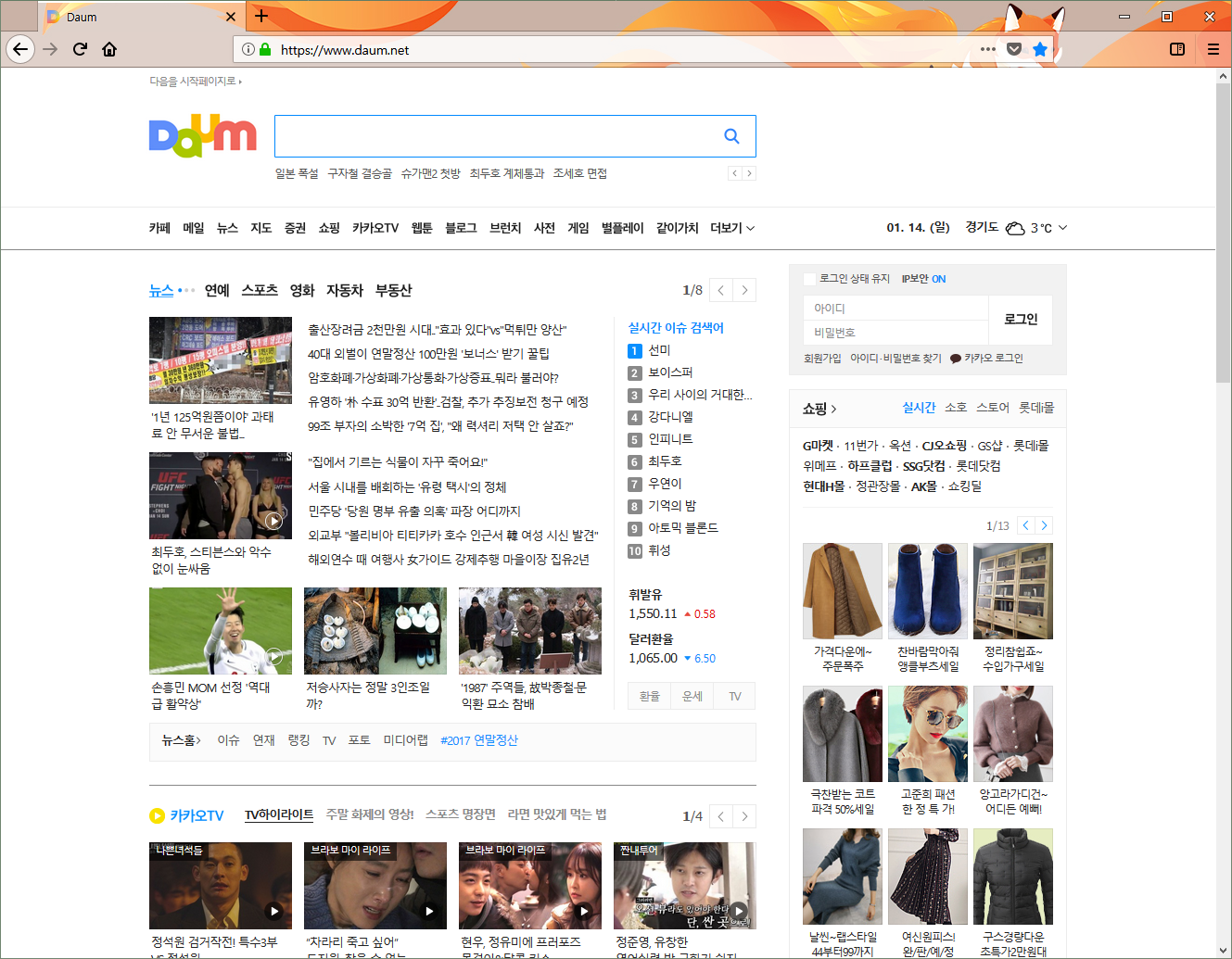This screenshot has width=1232, height=959.
Task: Click the 로그인 button
Action: point(1021,320)
